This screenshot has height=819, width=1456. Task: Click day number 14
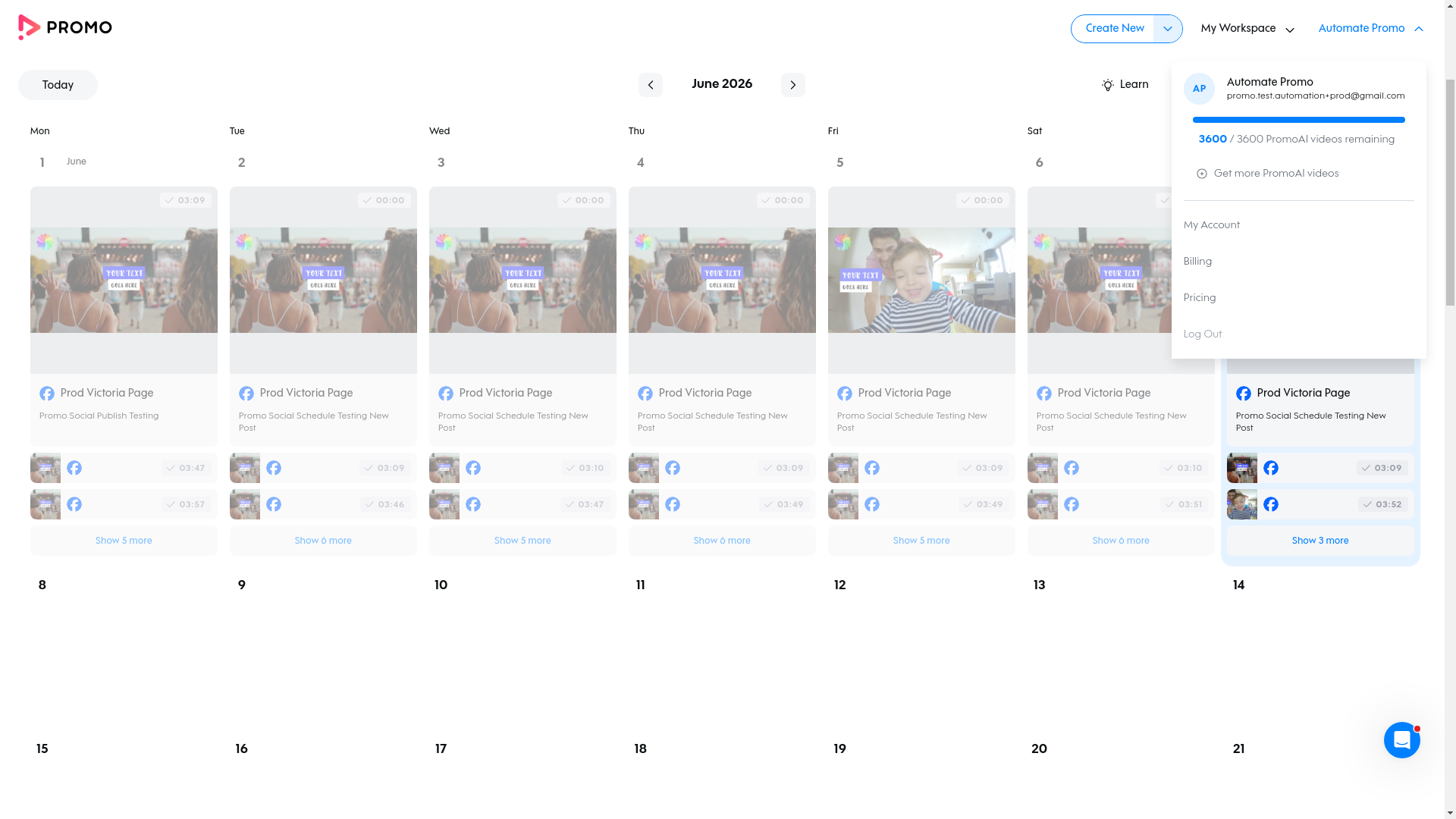(x=1238, y=585)
